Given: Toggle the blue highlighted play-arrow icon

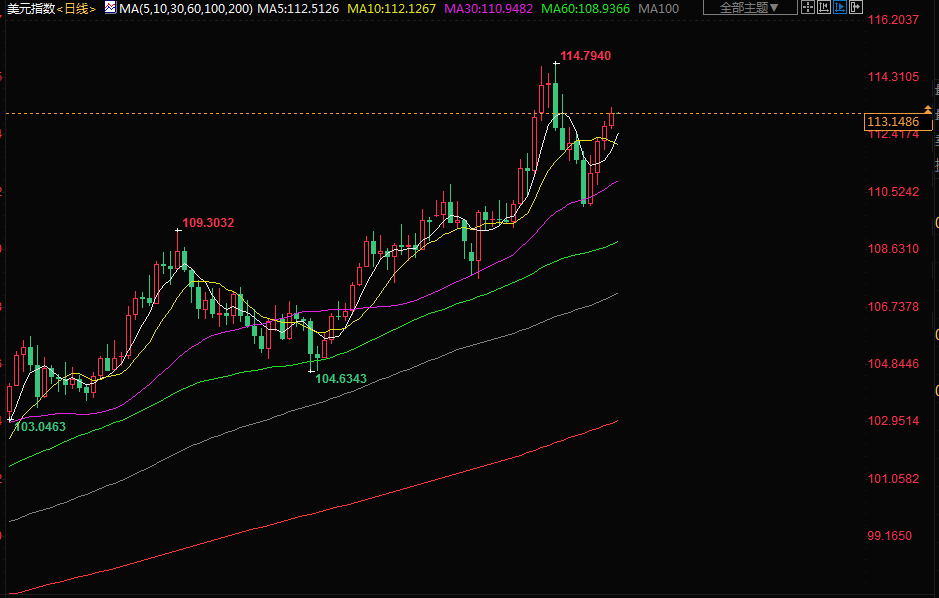Looking at the screenshot, I should click(x=839, y=8).
